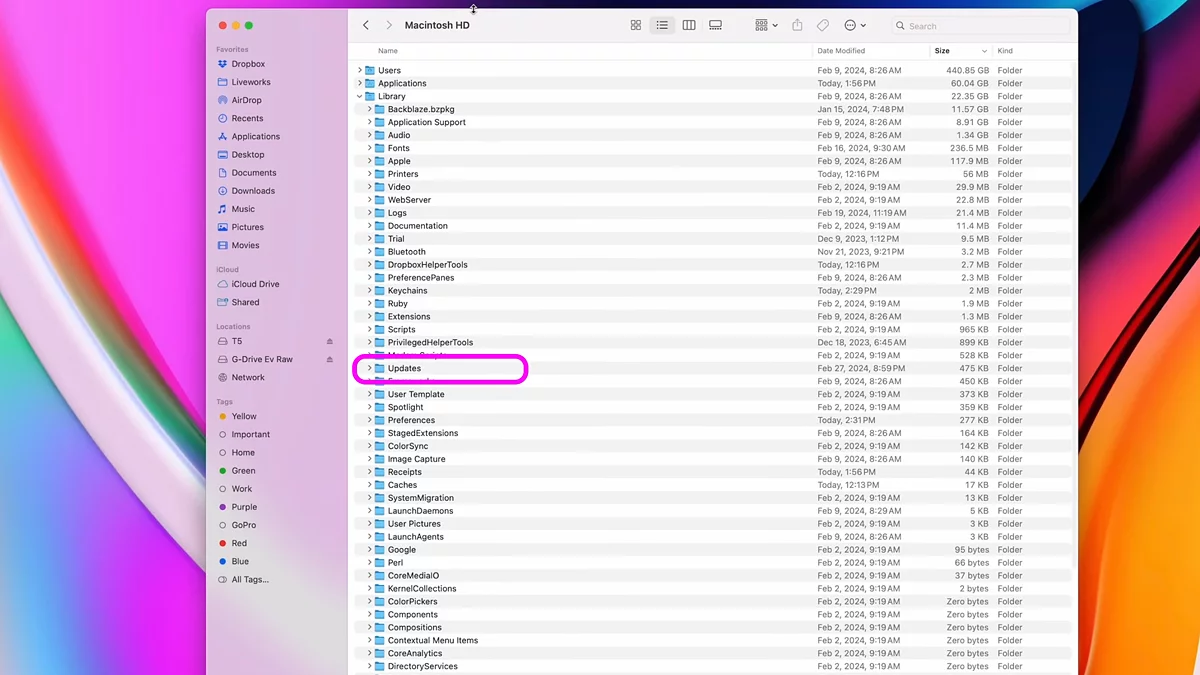This screenshot has height=675, width=1200.
Task: Open Dropbox from Favorites sidebar
Action: click(x=247, y=63)
